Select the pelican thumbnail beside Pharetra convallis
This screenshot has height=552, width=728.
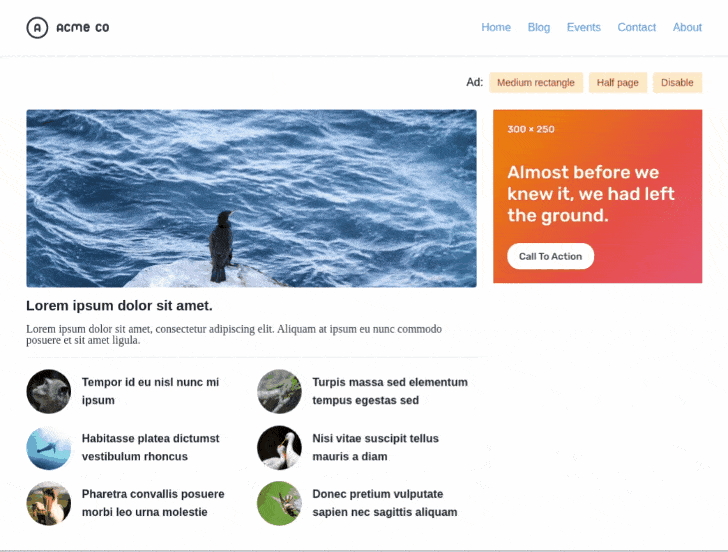(49, 503)
